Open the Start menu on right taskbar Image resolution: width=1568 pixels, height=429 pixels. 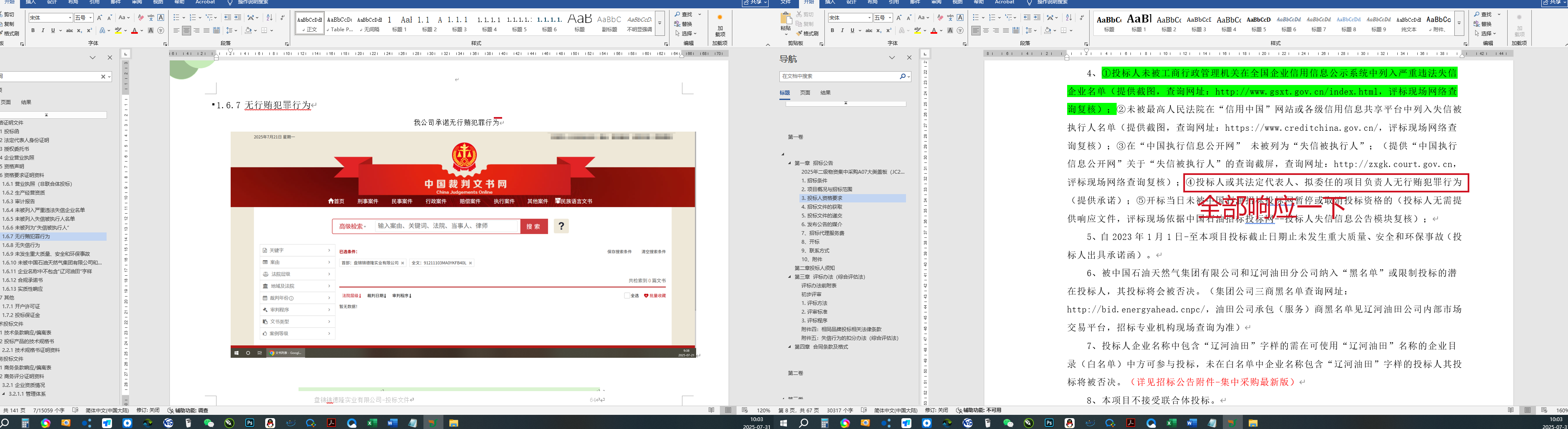click(784, 423)
